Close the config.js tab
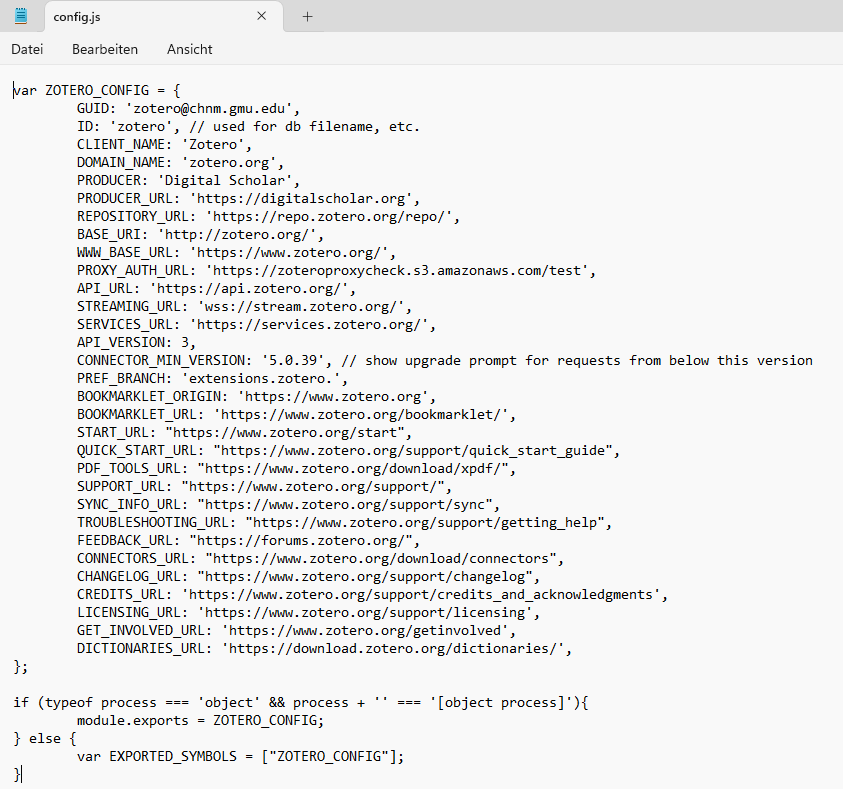Screen dimensions: 843x789 [x=262, y=16]
